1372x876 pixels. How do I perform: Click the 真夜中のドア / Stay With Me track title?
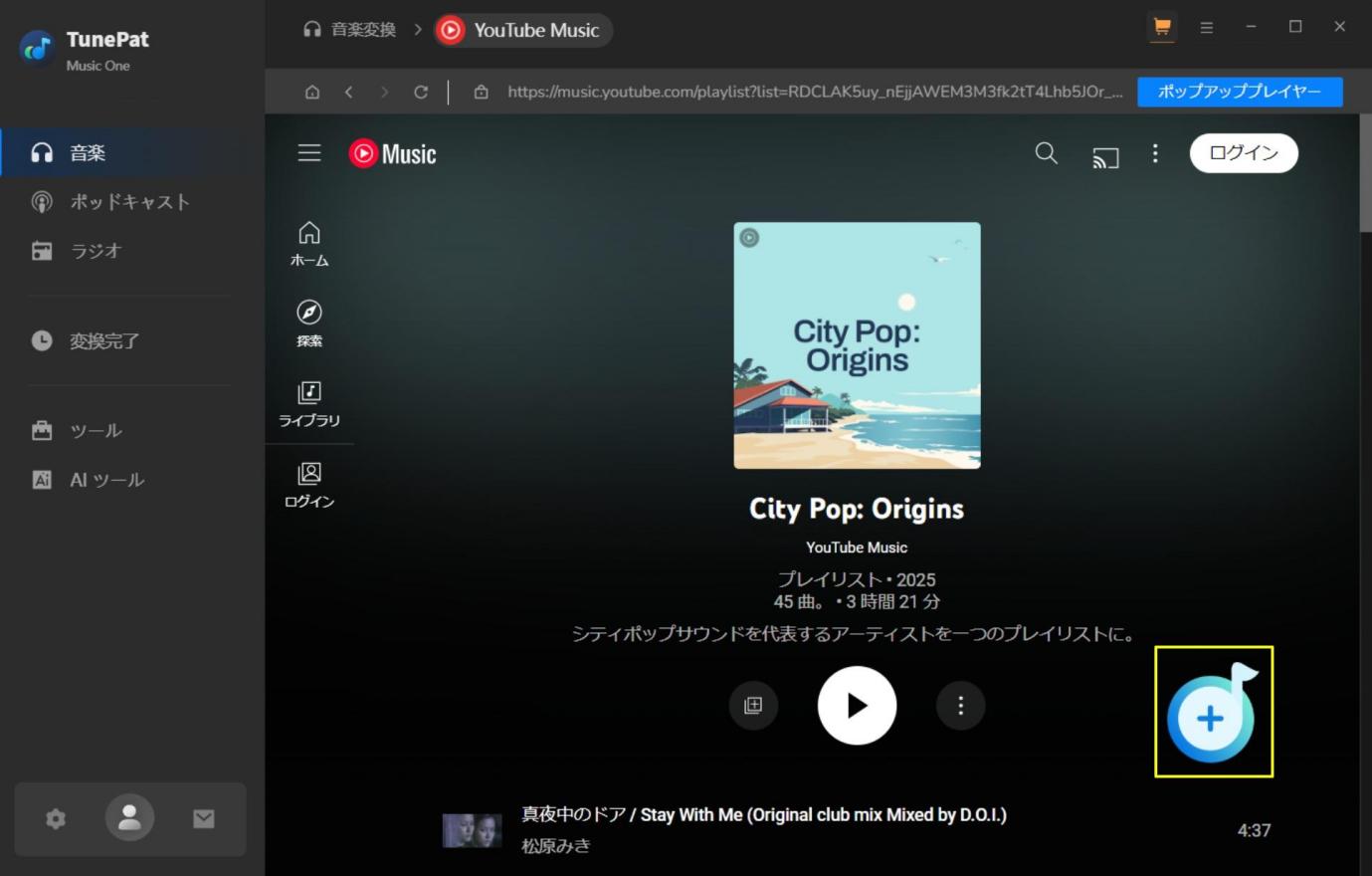coord(764,815)
